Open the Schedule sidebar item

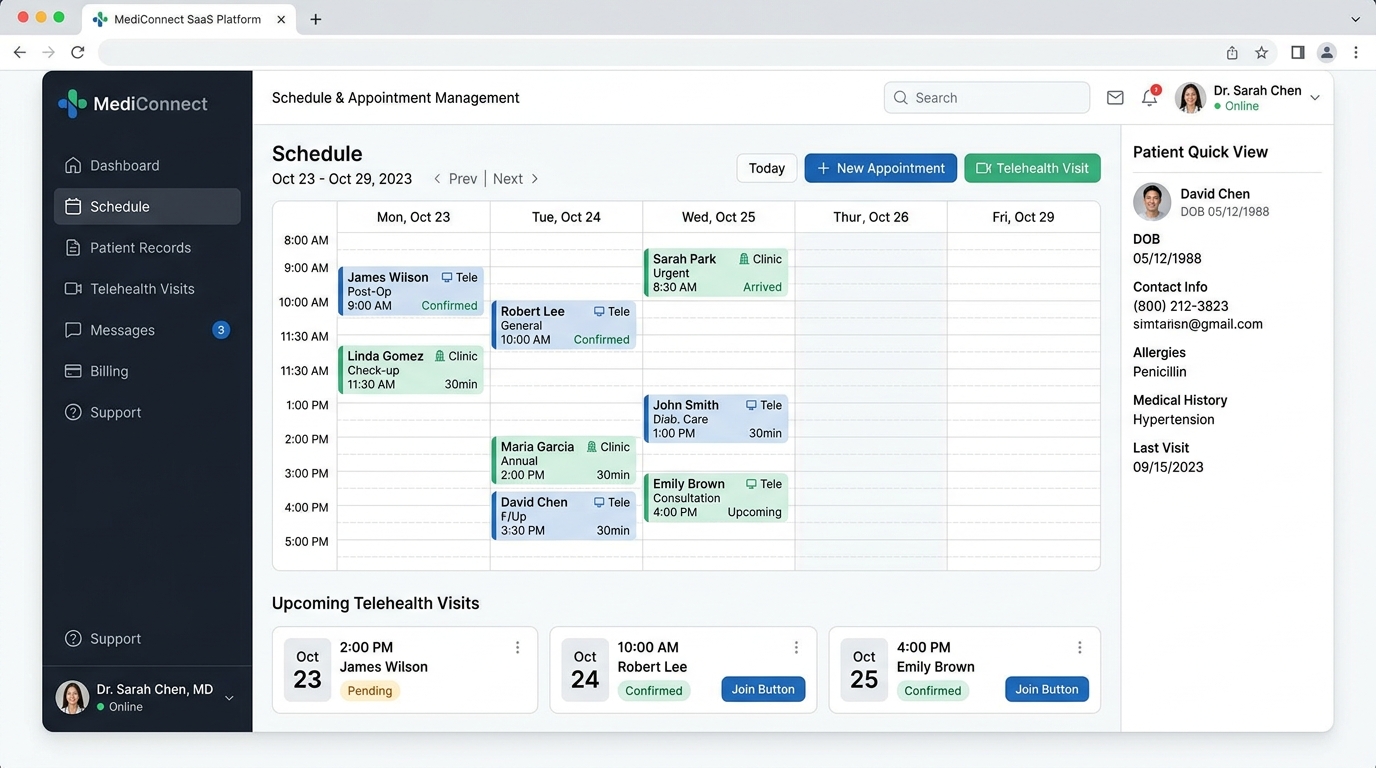147,206
